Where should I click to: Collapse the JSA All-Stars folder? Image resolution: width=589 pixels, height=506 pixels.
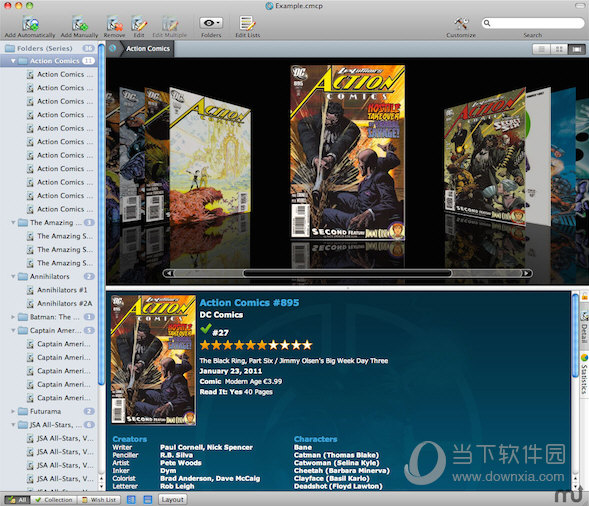point(13,424)
